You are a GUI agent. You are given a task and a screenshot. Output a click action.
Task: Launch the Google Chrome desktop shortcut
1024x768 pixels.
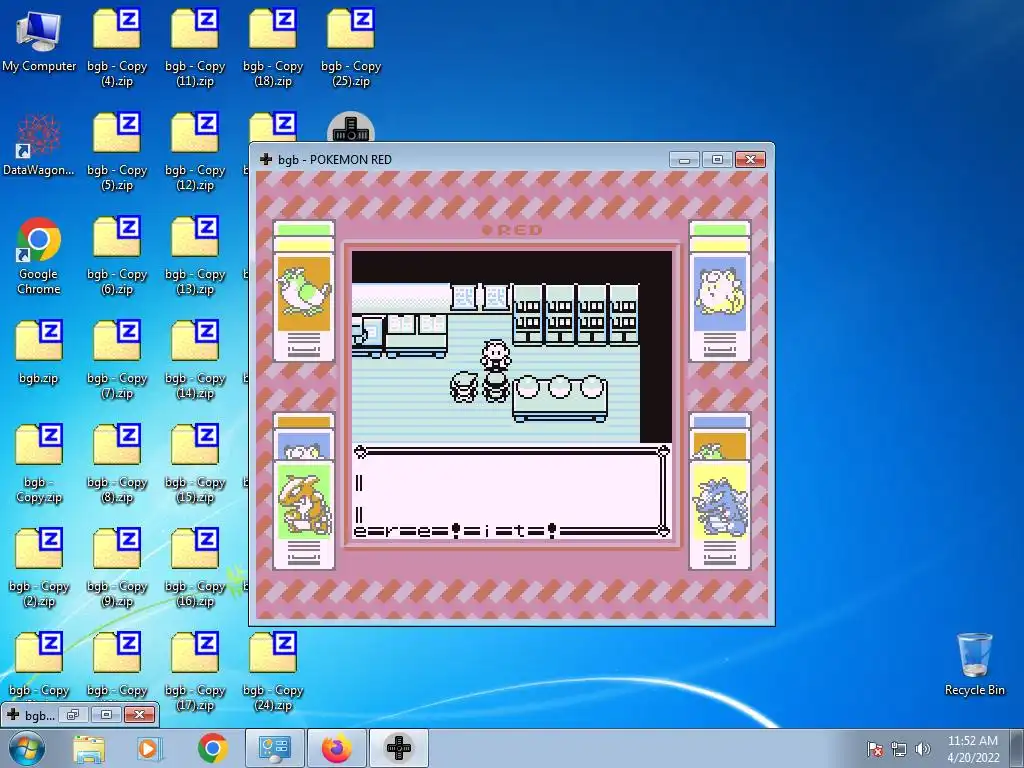(39, 256)
